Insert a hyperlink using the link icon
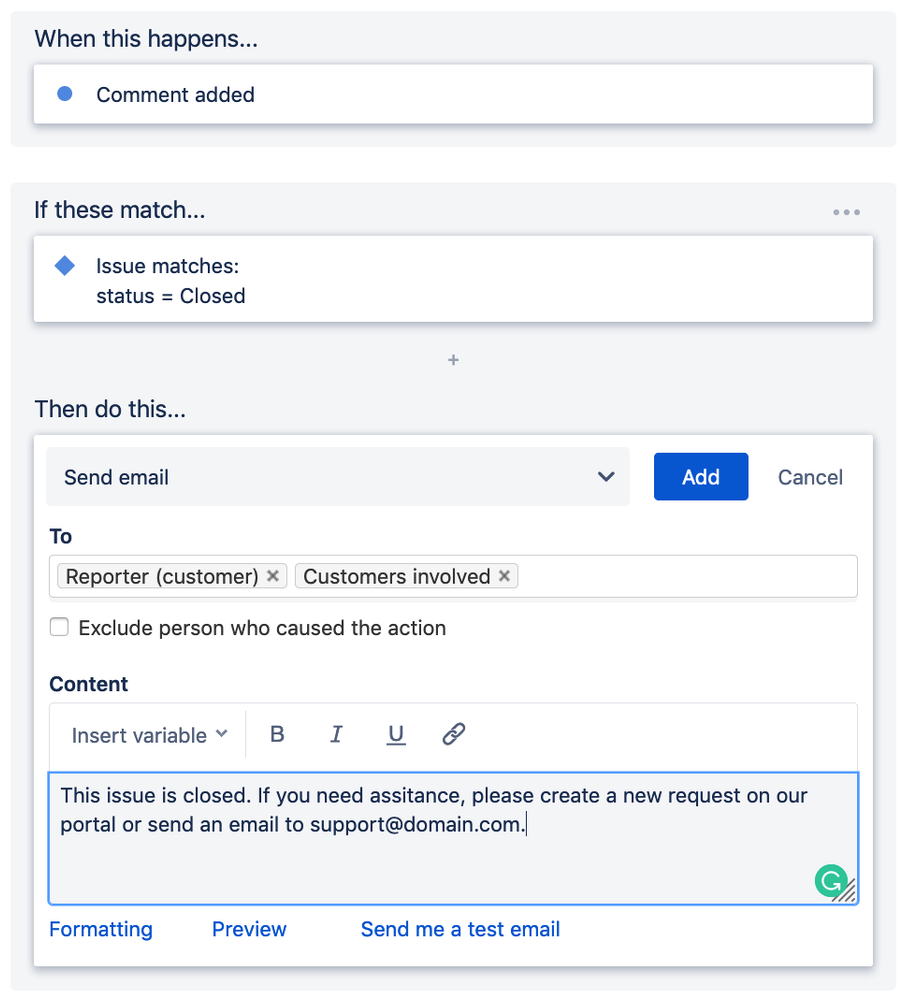This screenshot has height=999, width=904. [454, 734]
